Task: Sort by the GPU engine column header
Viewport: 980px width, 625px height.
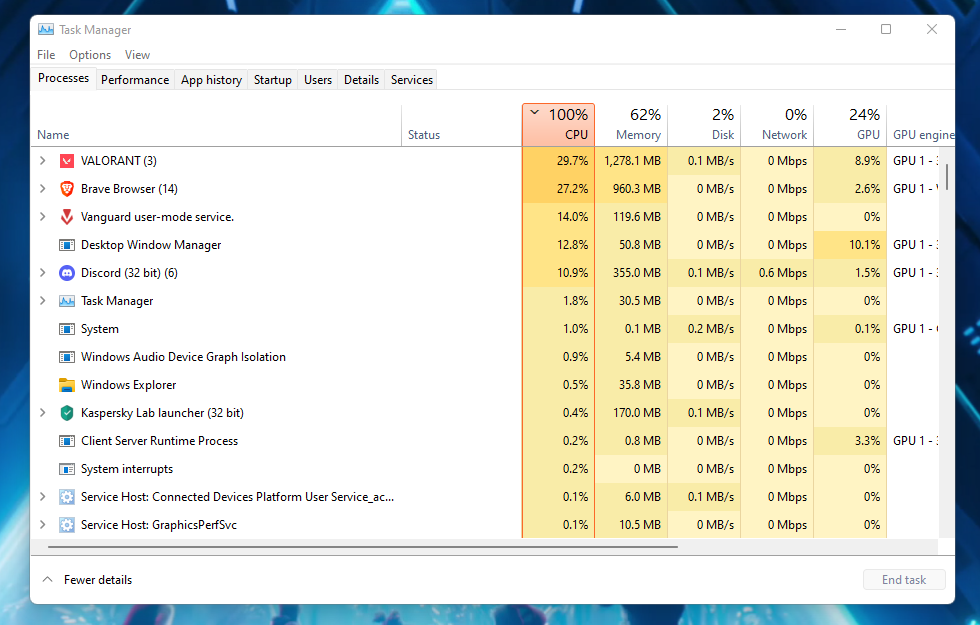Action: (x=921, y=125)
